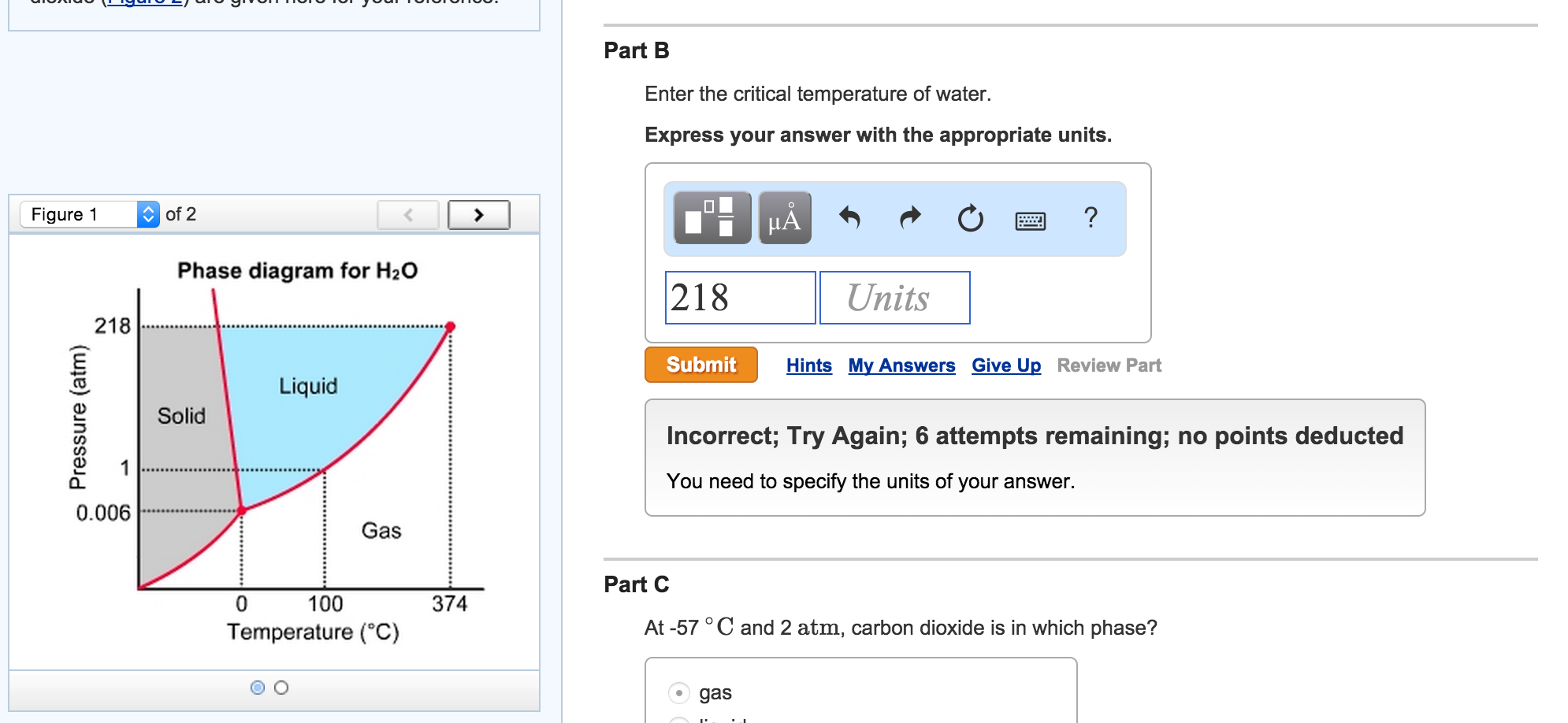Click the Give Up link

1006,365
